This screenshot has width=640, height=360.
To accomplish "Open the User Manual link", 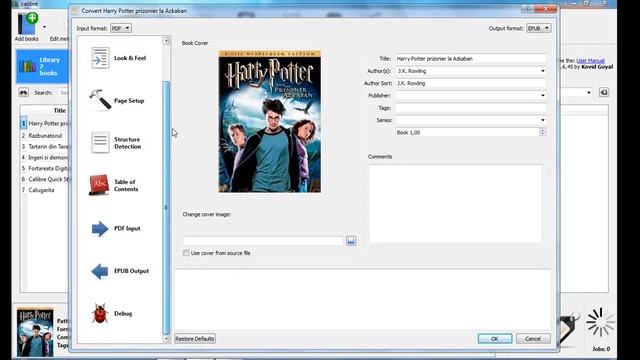I will point(590,60).
